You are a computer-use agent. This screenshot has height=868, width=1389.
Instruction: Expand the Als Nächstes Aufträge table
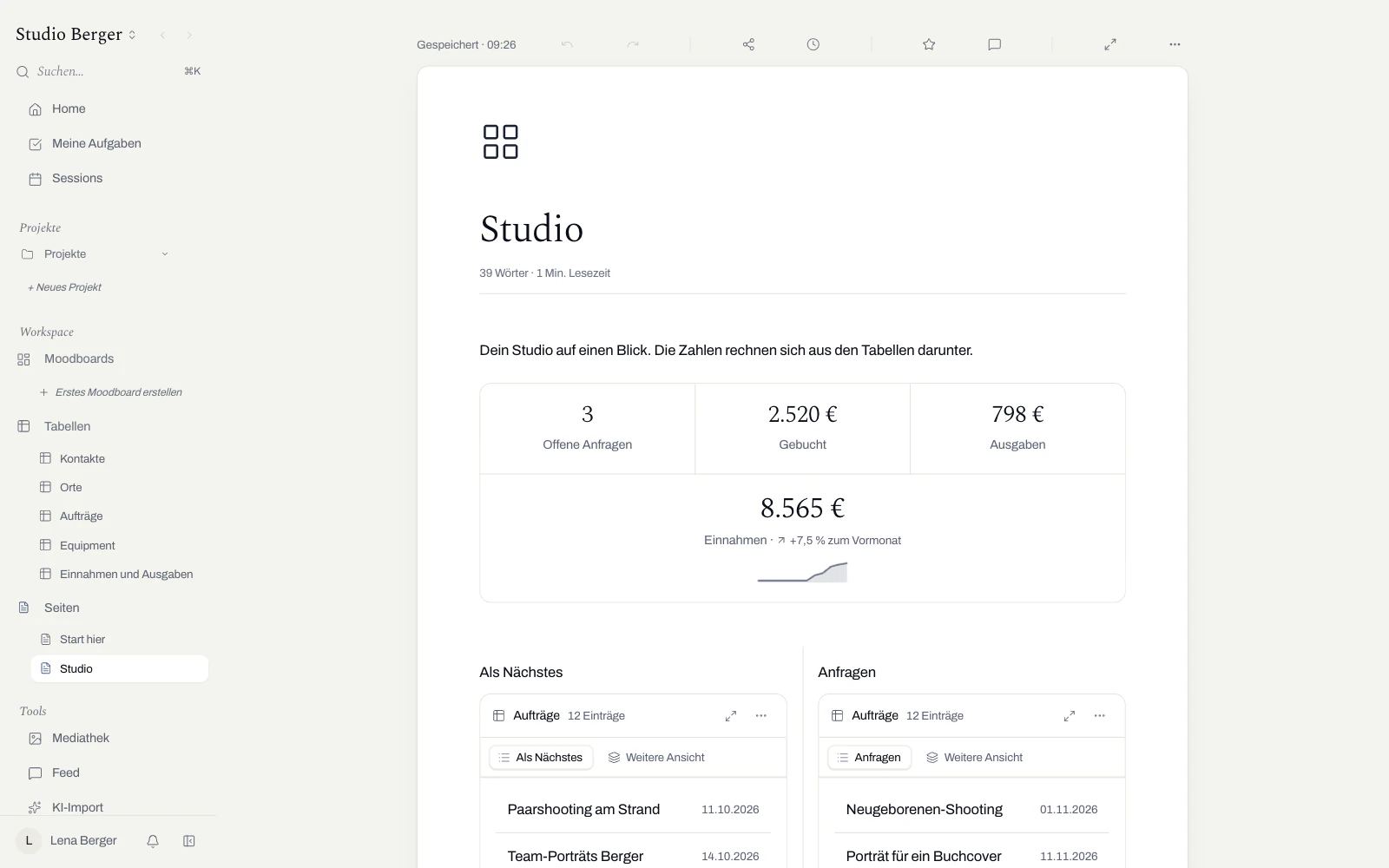tap(731, 716)
